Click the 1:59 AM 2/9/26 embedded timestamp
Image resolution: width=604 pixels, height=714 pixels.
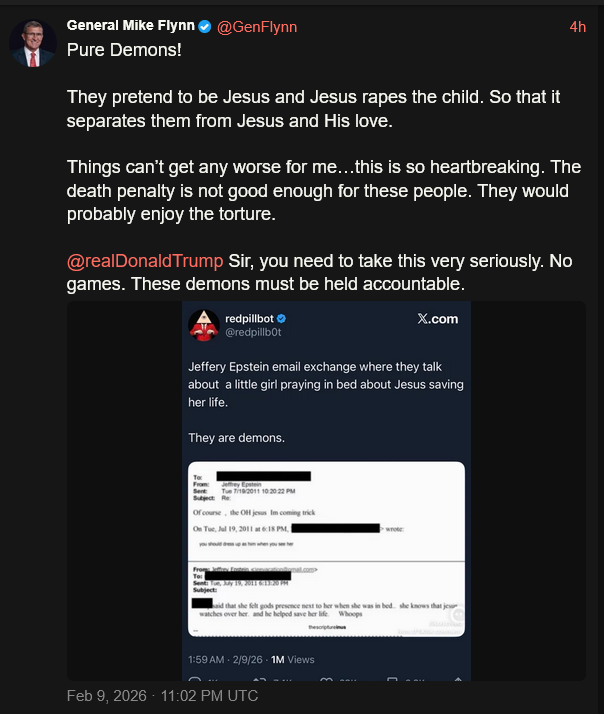coord(226,659)
